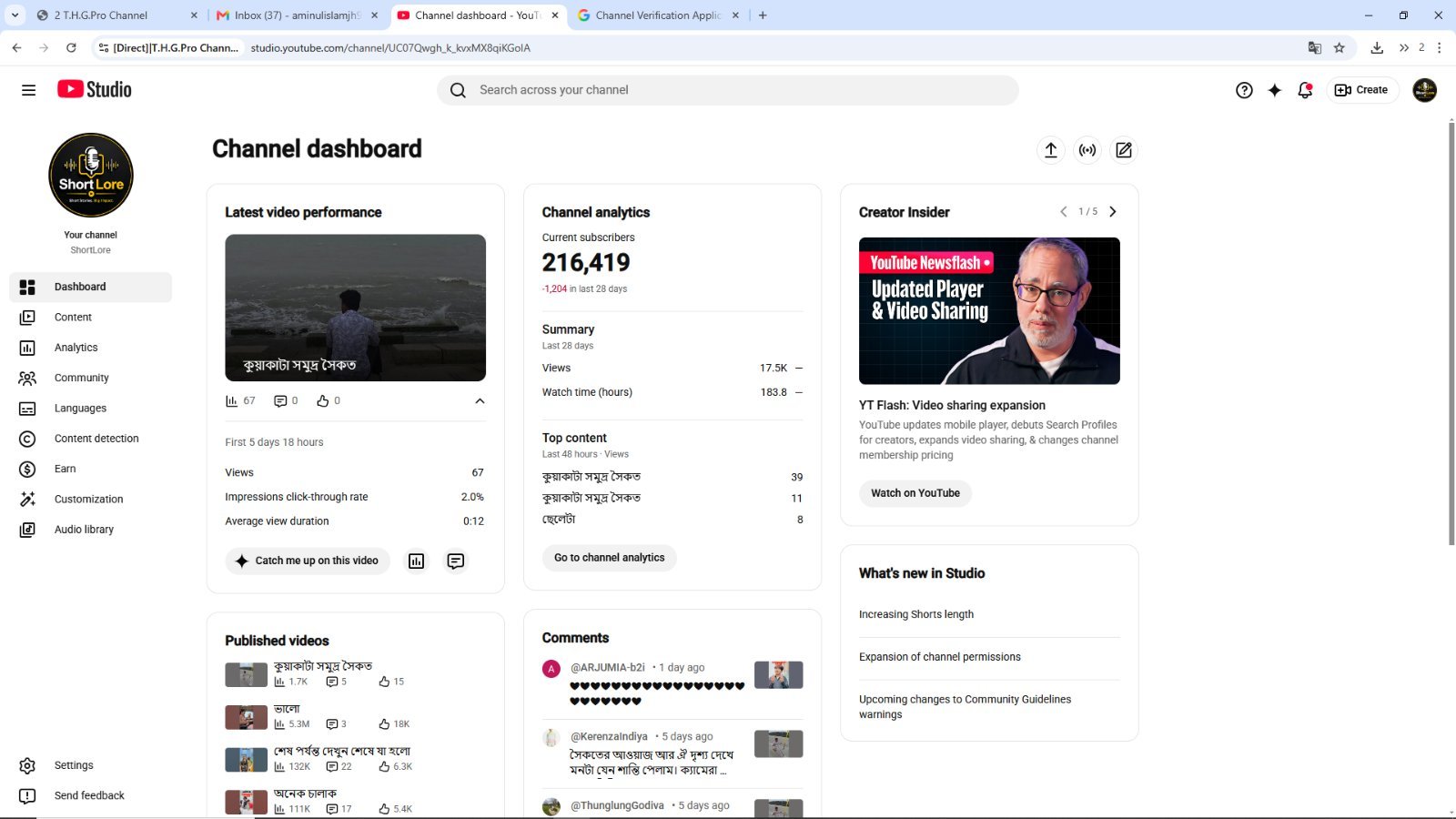Bookmark this page with the star
This screenshot has height=819, width=1456.
[1340, 48]
